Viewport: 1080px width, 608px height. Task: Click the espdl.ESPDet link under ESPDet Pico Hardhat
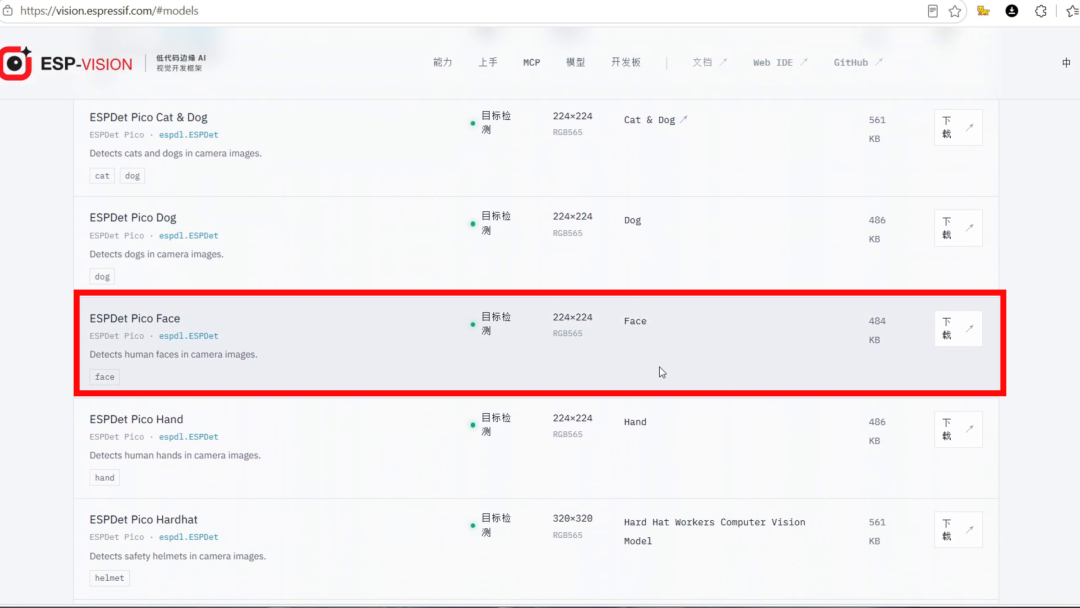point(188,537)
